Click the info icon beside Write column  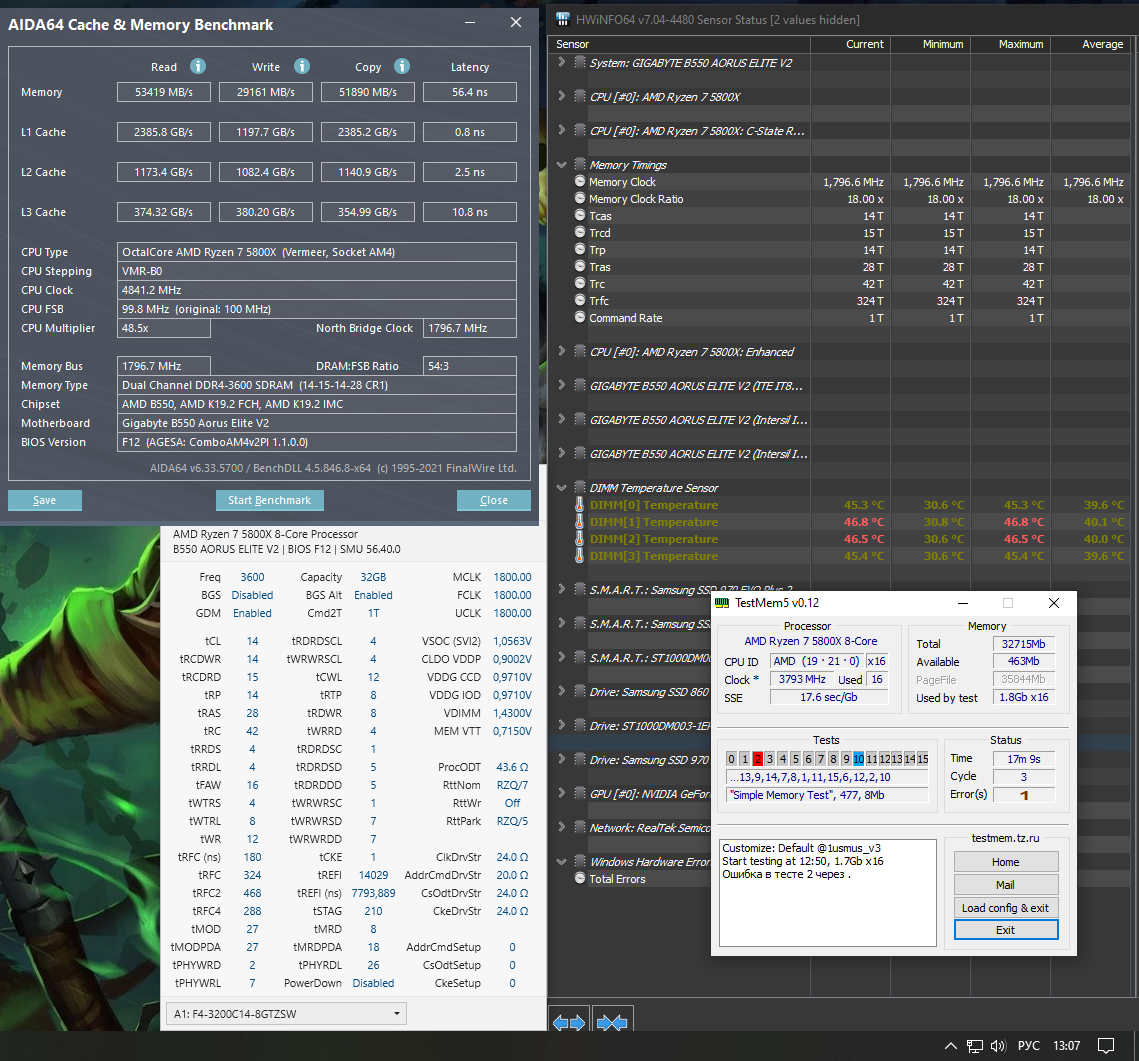301,66
